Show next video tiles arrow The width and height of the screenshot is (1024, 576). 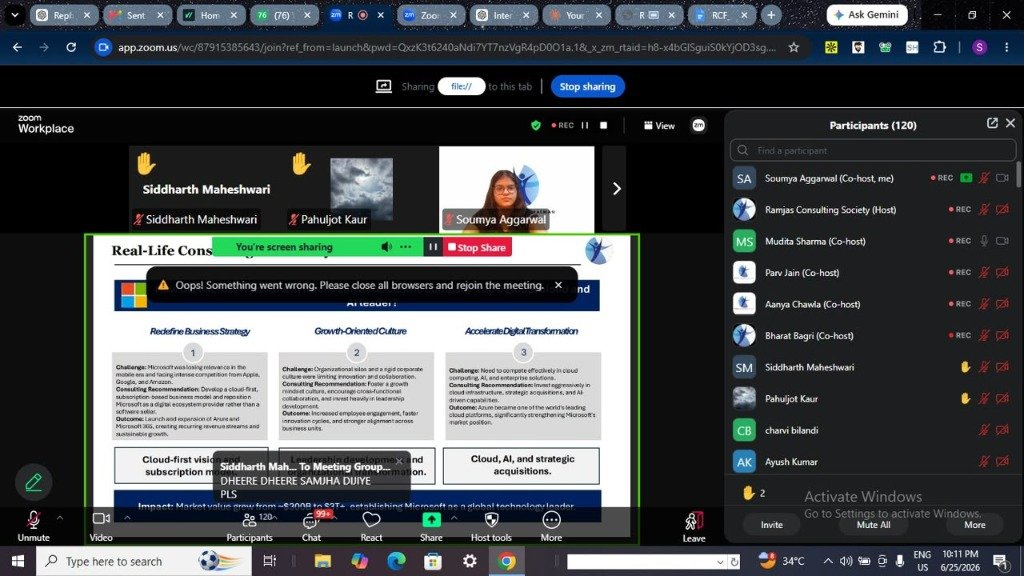click(x=616, y=189)
